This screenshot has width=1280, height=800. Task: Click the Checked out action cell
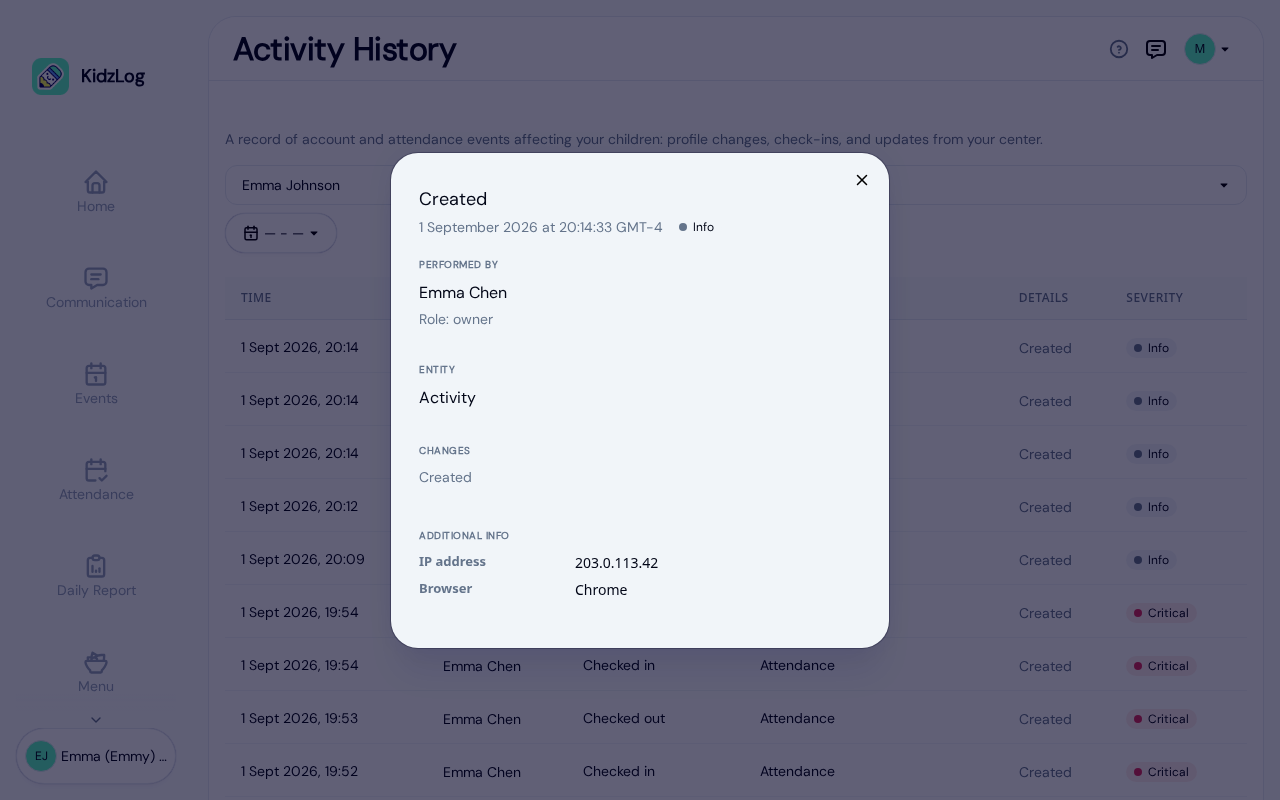coord(624,719)
